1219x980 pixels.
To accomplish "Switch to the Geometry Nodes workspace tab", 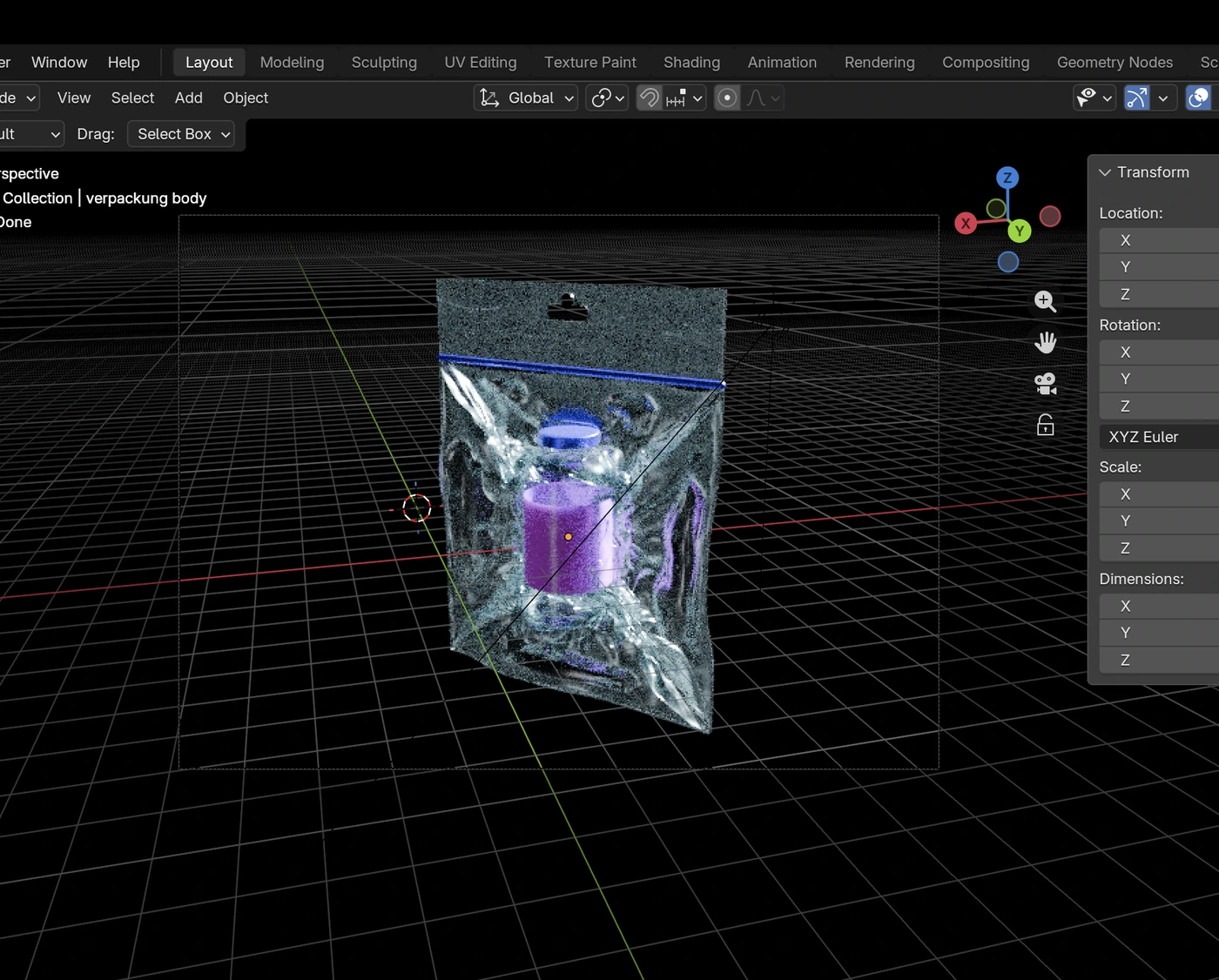I will point(1115,63).
